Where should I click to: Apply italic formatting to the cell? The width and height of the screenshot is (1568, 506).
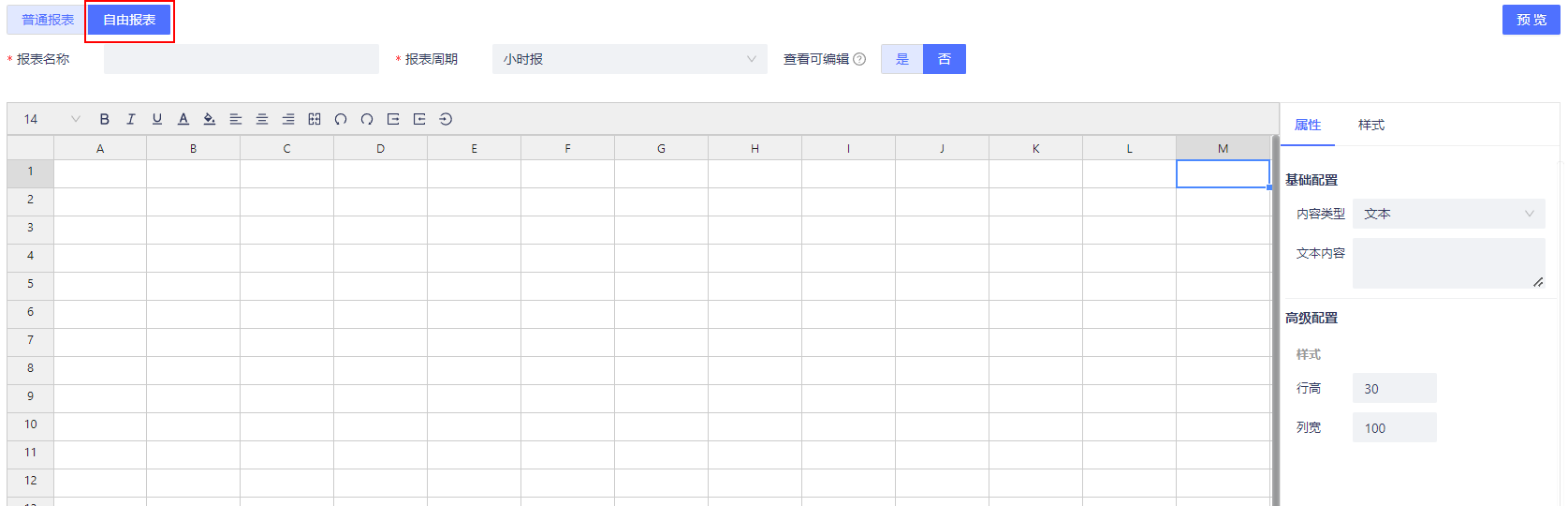pos(131,119)
